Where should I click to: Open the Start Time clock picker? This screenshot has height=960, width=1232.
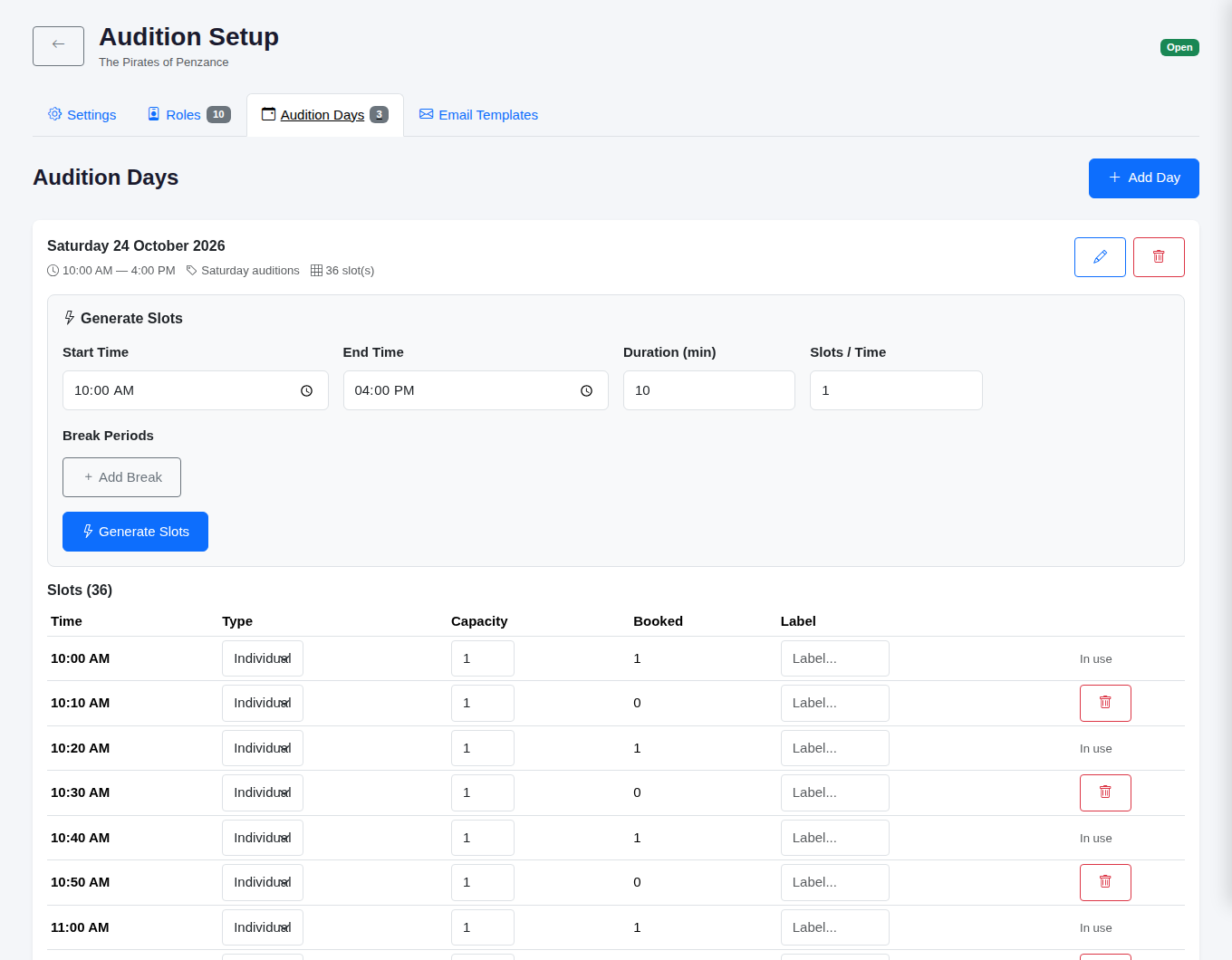306,390
